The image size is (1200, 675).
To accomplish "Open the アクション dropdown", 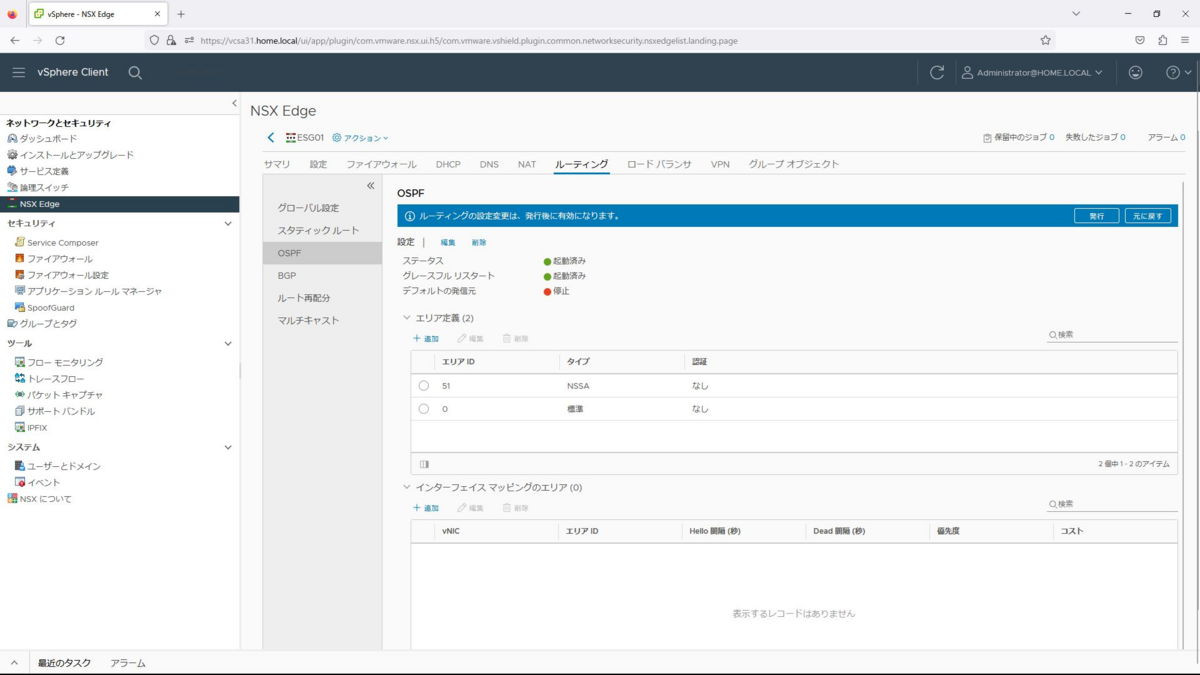I will coord(360,138).
